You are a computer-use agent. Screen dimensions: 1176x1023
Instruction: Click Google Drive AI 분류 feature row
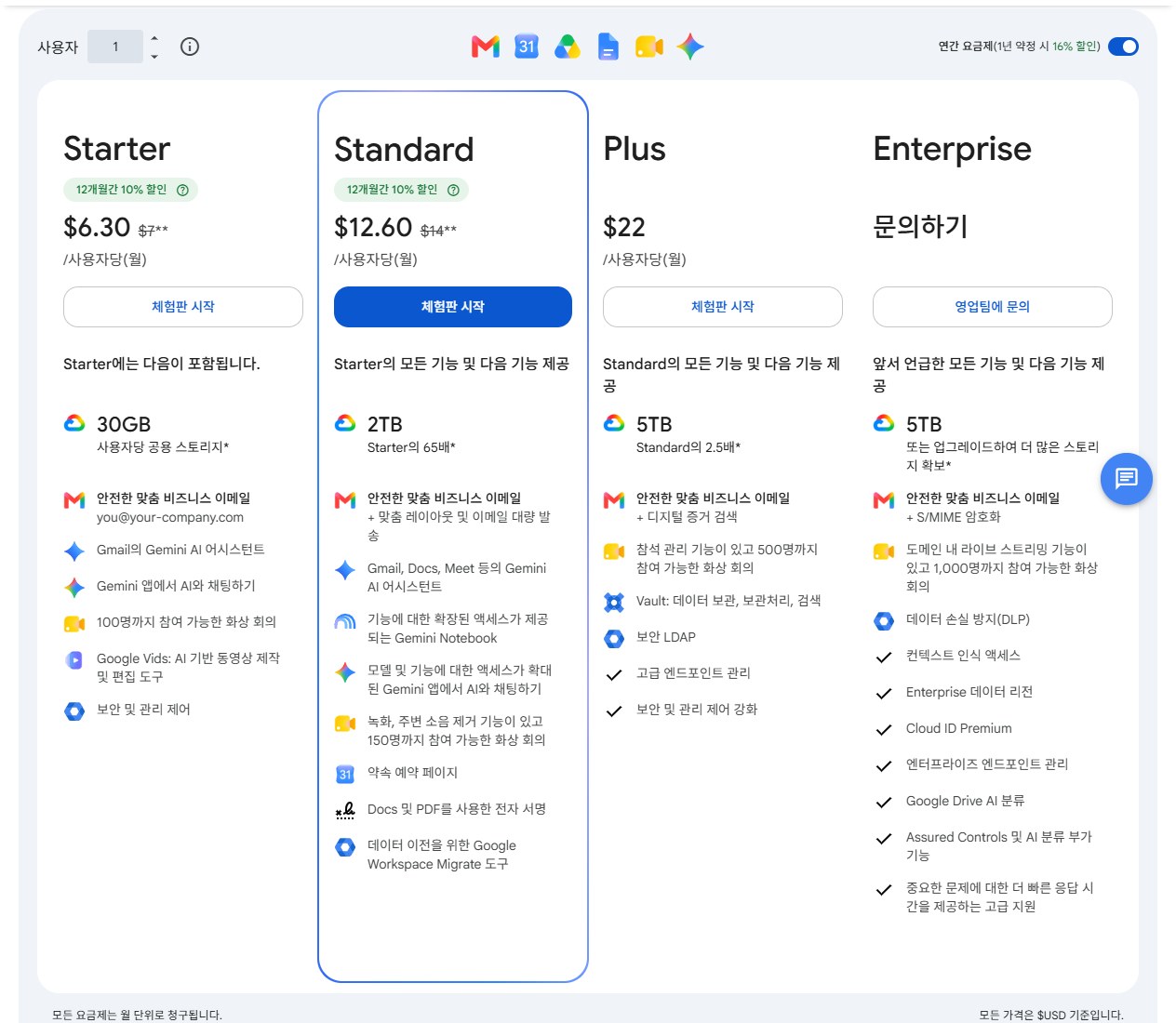coord(965,801)
